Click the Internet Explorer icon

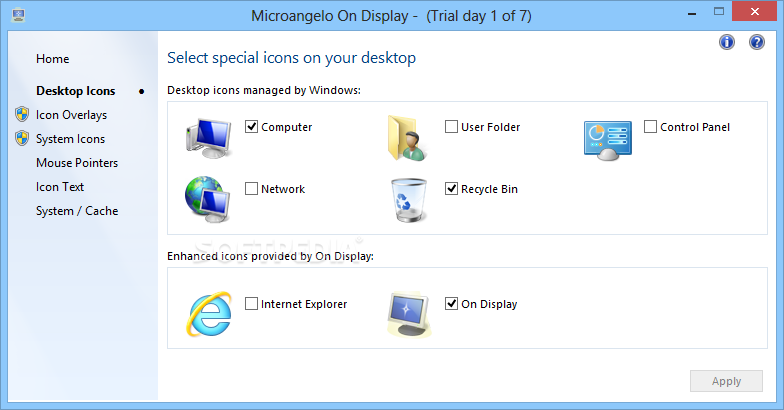tap(209, 314)
